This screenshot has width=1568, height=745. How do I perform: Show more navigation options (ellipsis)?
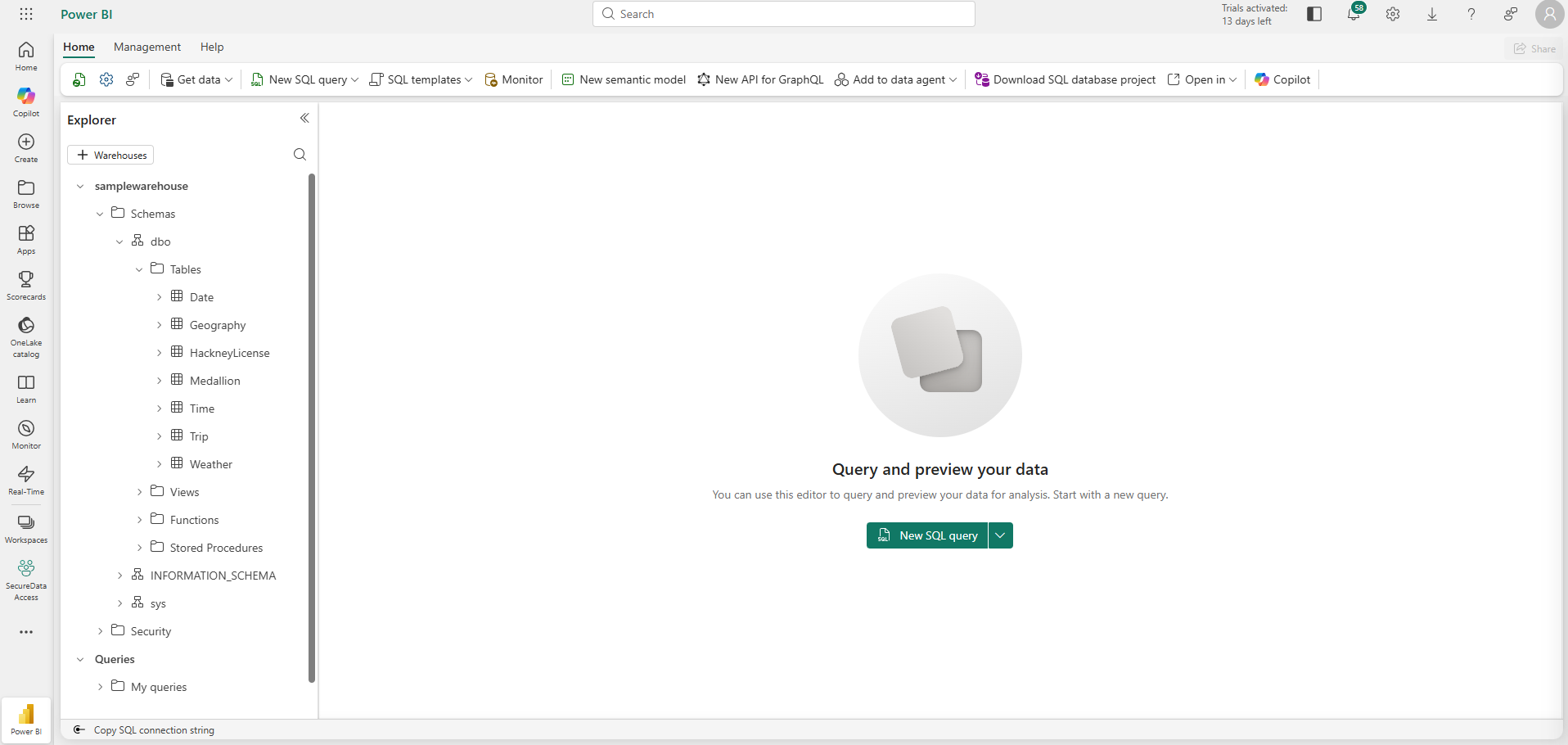pyautogui.click(x=26, y=632)
